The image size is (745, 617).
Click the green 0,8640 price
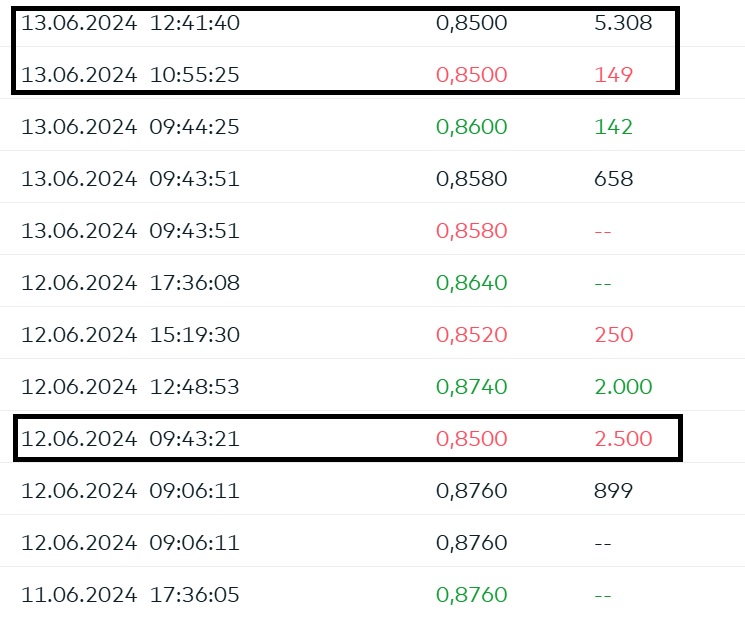click(x=471, y=283)
